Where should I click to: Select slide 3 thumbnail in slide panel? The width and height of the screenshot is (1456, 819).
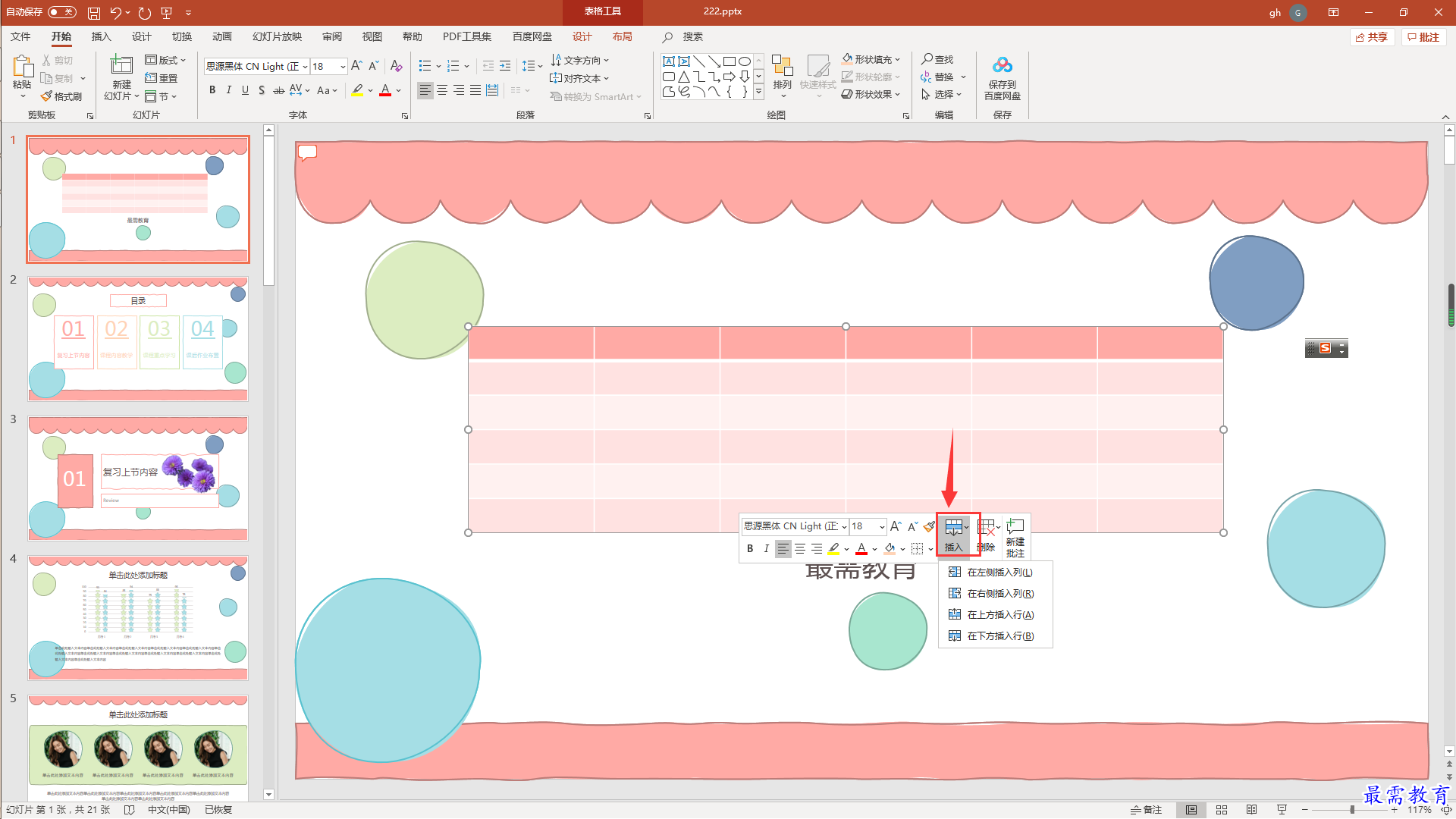point(138,478)
